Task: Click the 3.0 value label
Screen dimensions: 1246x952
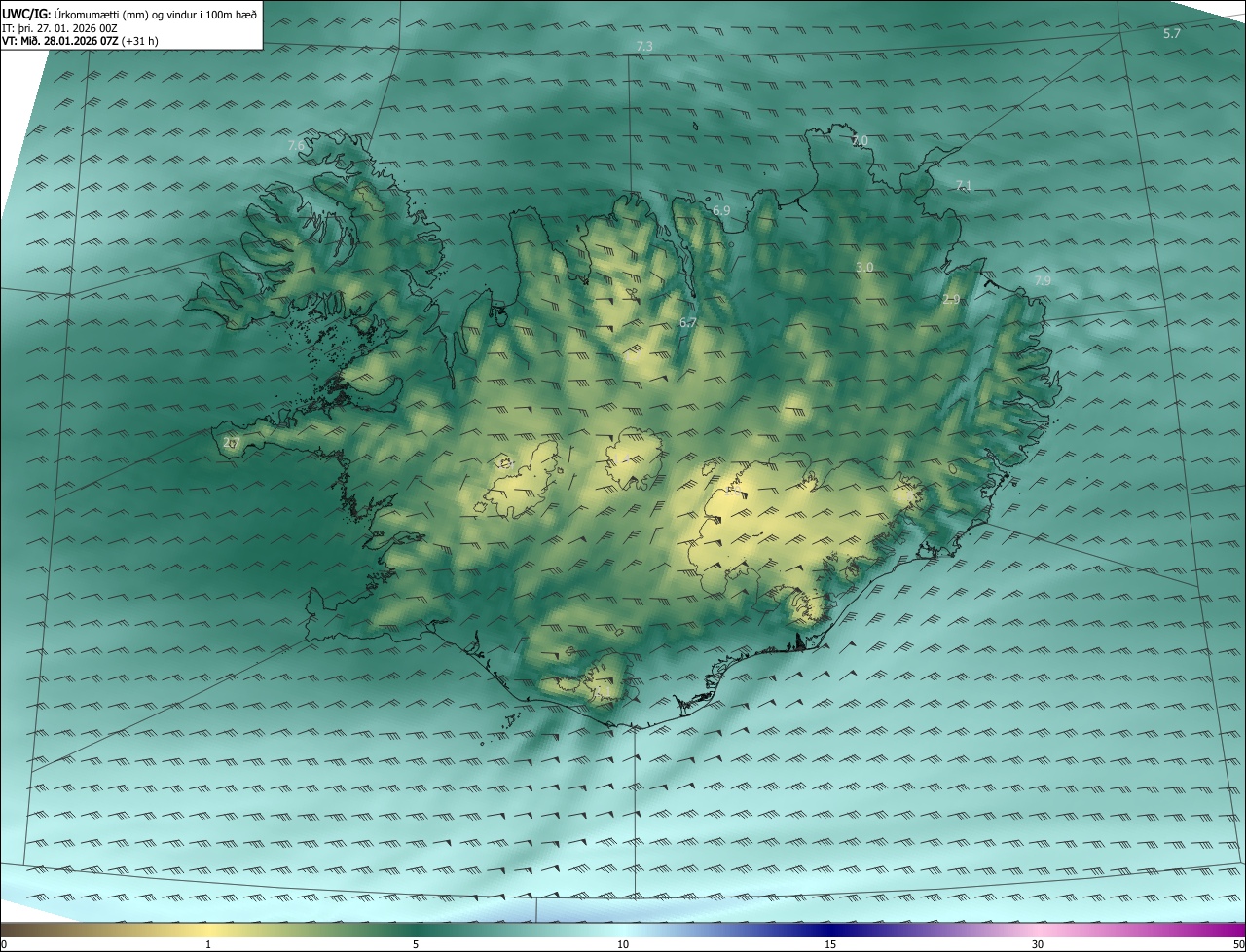Action: (864, 267)
